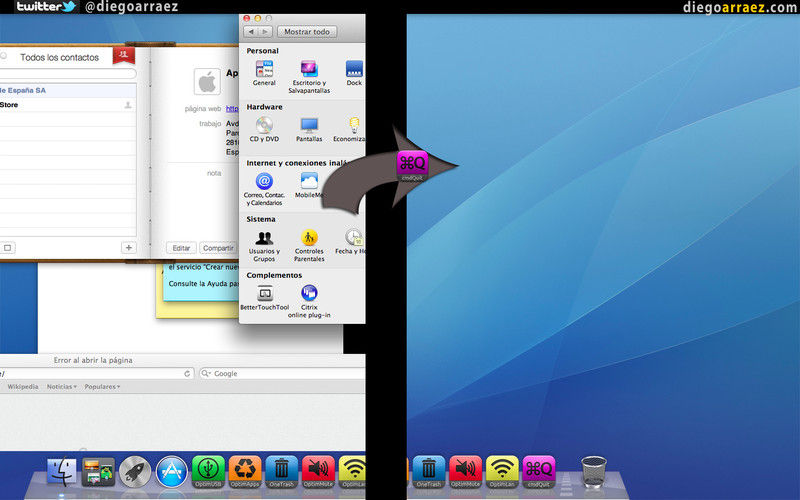Screen dimensions: 800x500
Task: Open CD y DVD preferences
Action: pos(264,130)
